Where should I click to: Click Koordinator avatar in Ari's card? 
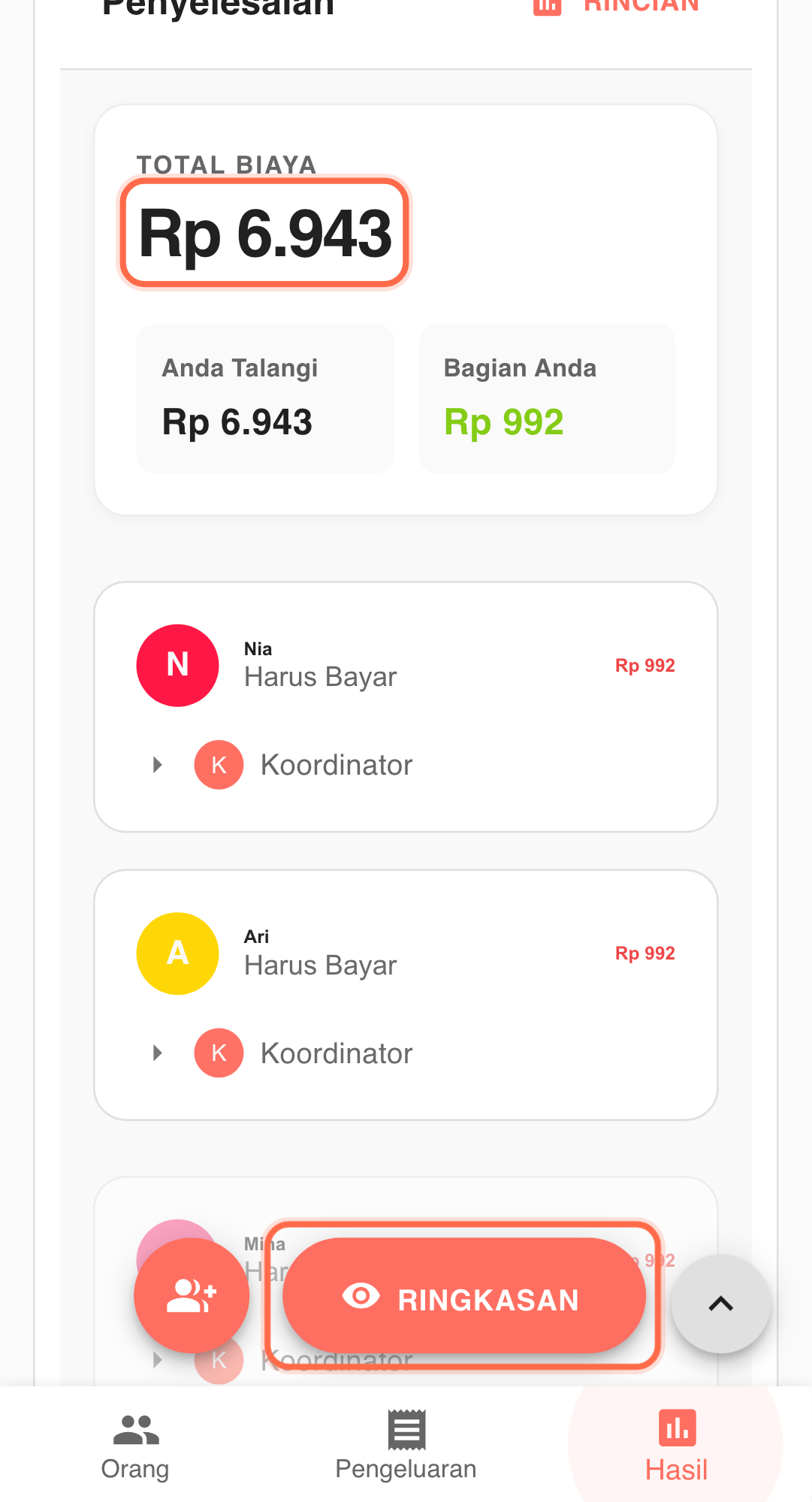[219, 1053]
